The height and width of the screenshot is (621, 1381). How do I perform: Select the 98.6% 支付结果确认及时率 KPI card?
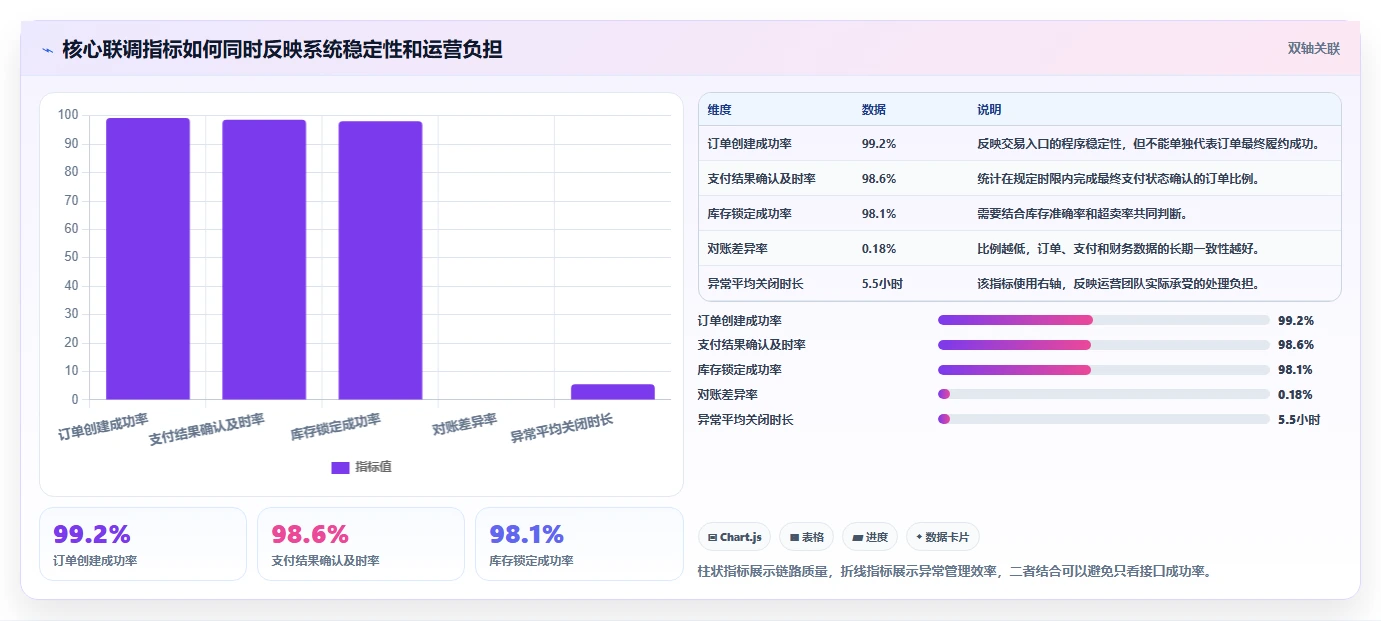click(361, 544)
